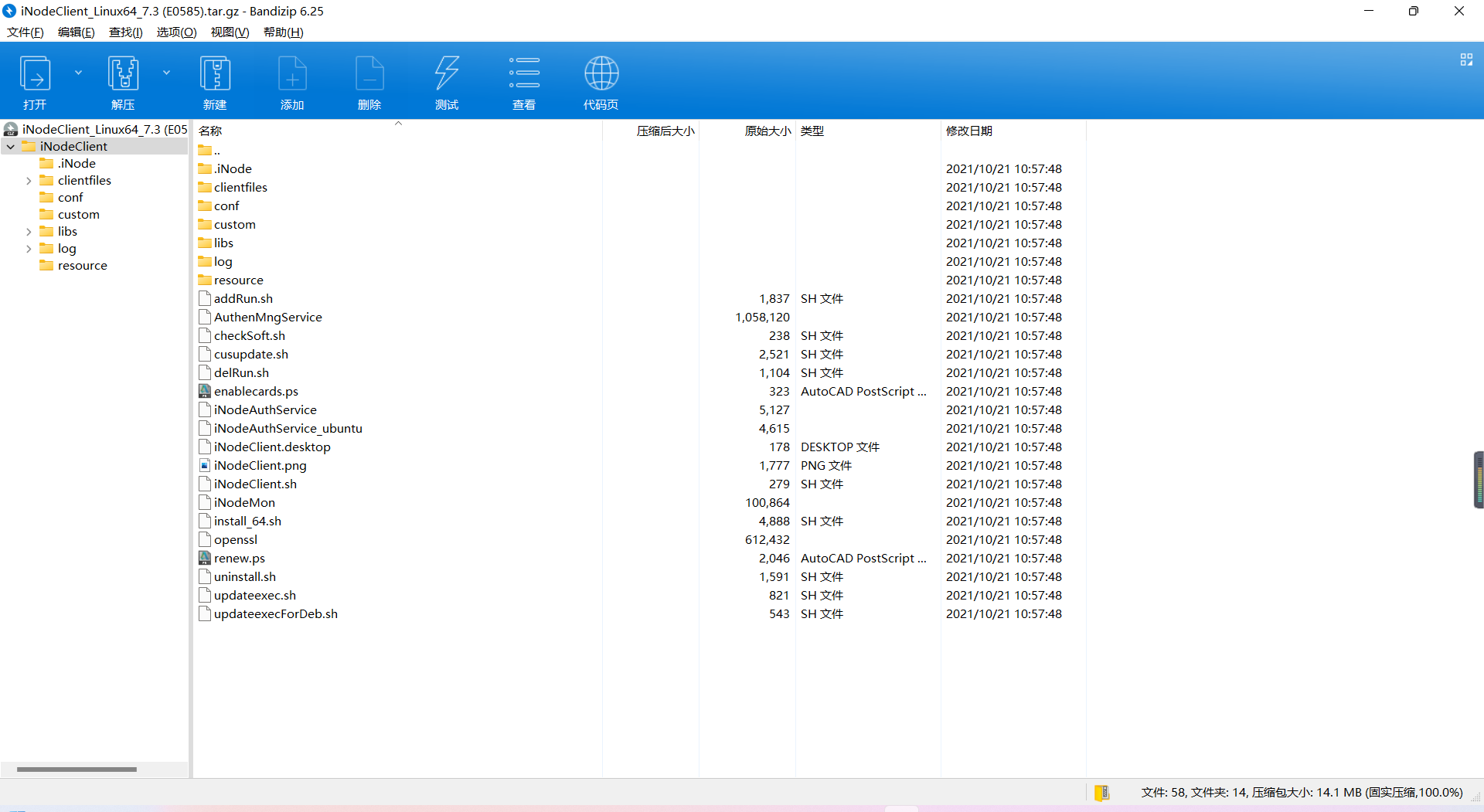Screen dimensions: 1484x812
Task: Click the archive root icon in tree
Action: (x=11, y=129)
